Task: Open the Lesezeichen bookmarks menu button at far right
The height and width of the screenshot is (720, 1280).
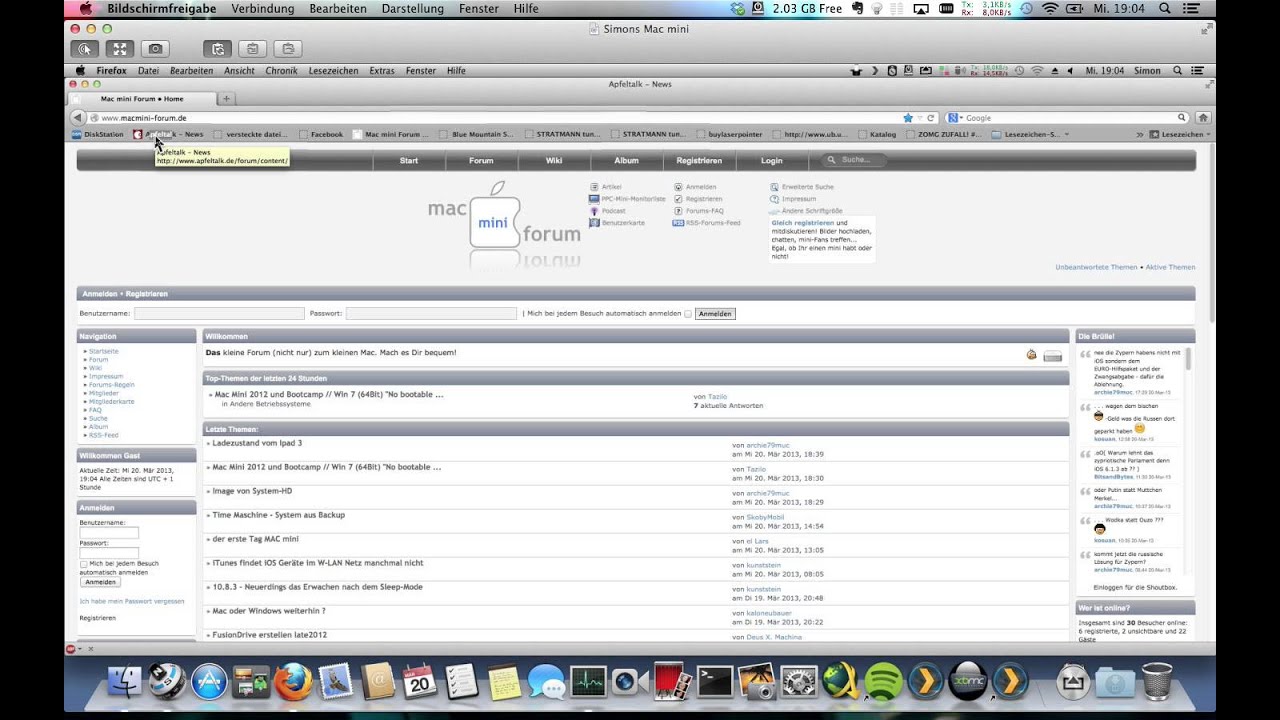Action: [x=1180, y=134]
